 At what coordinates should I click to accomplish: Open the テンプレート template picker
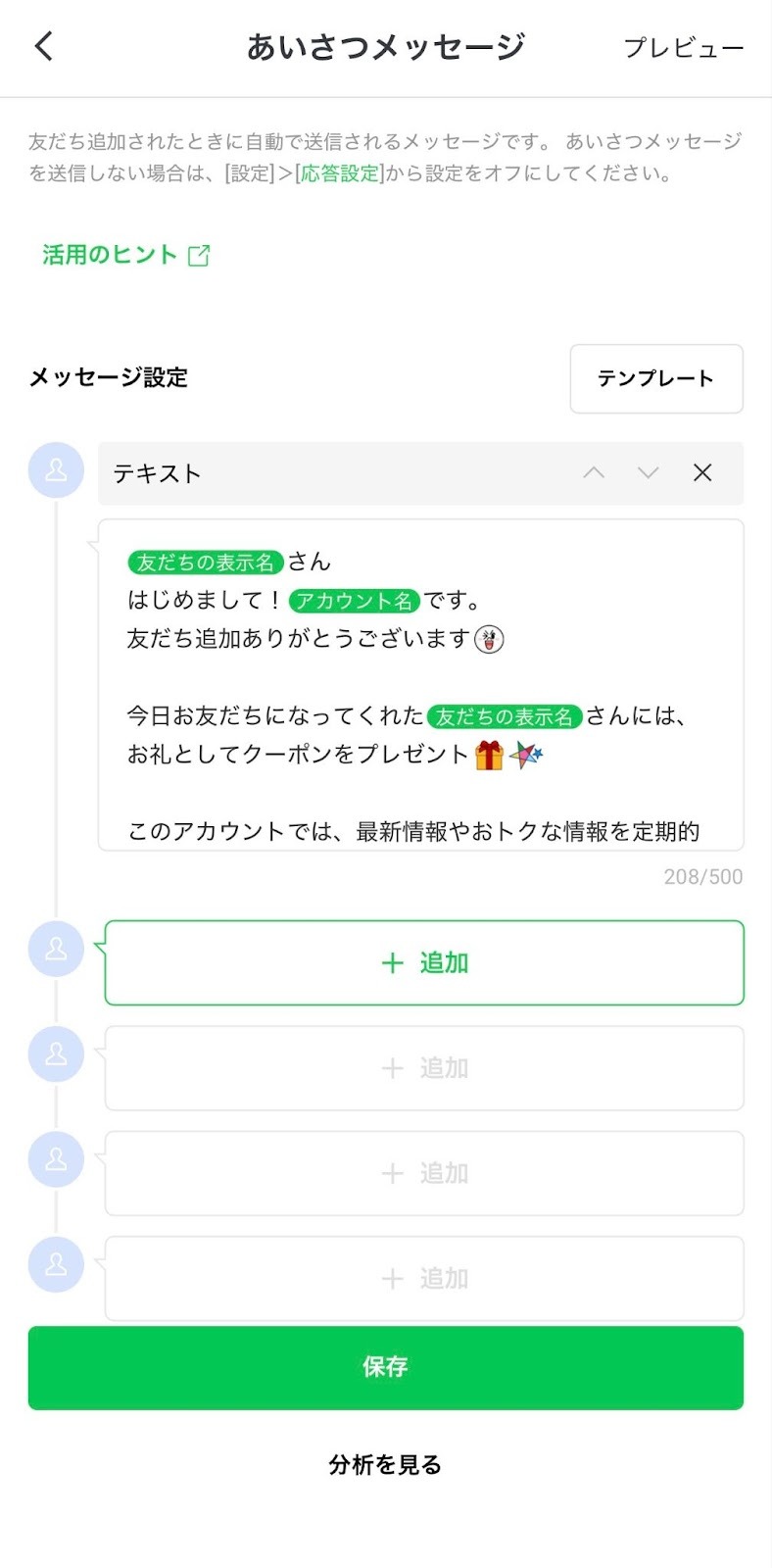[x=655, y=378]
